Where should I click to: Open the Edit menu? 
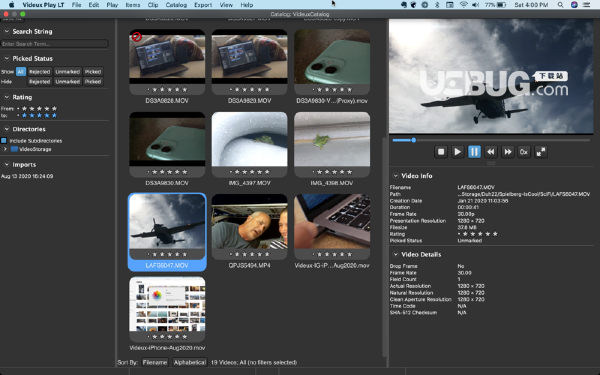[x=94, y=5]
